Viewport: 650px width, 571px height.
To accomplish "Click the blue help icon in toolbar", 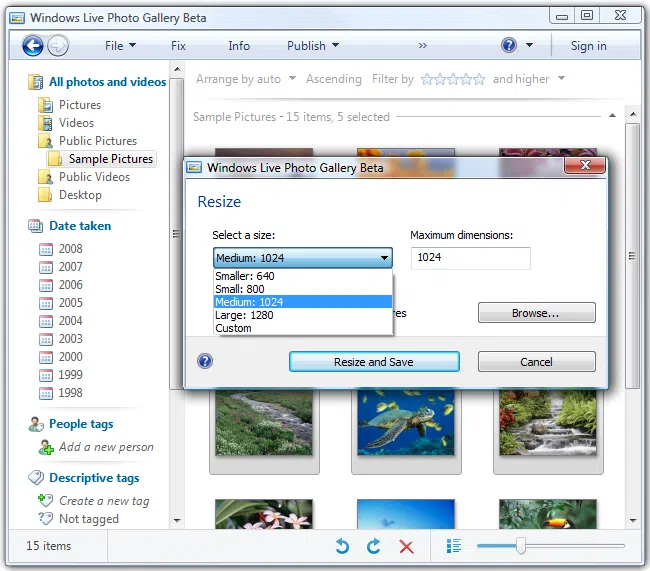I will click(x=509, y=45).
